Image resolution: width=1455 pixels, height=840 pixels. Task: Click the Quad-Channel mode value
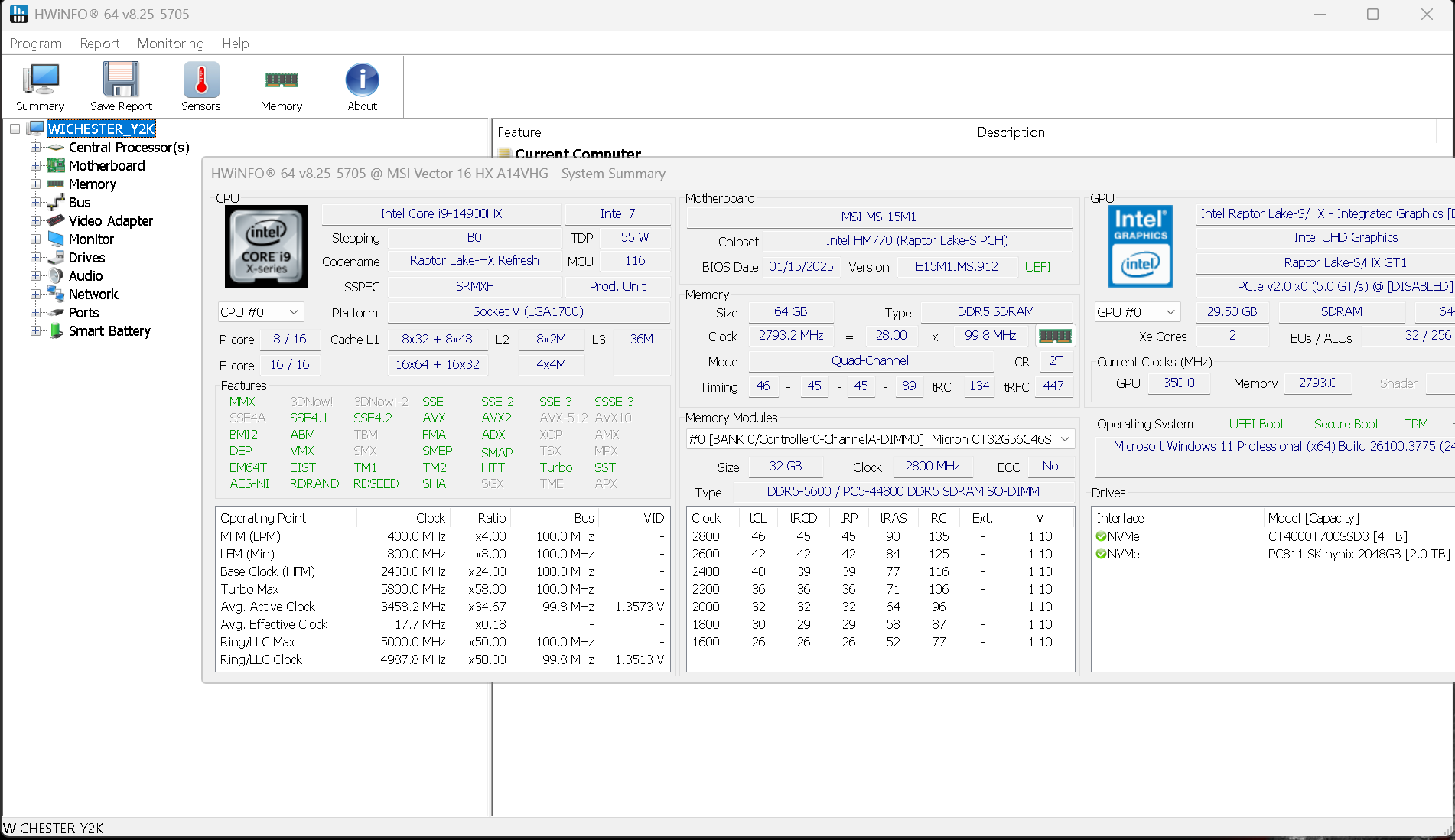click(x=870, y=361)
